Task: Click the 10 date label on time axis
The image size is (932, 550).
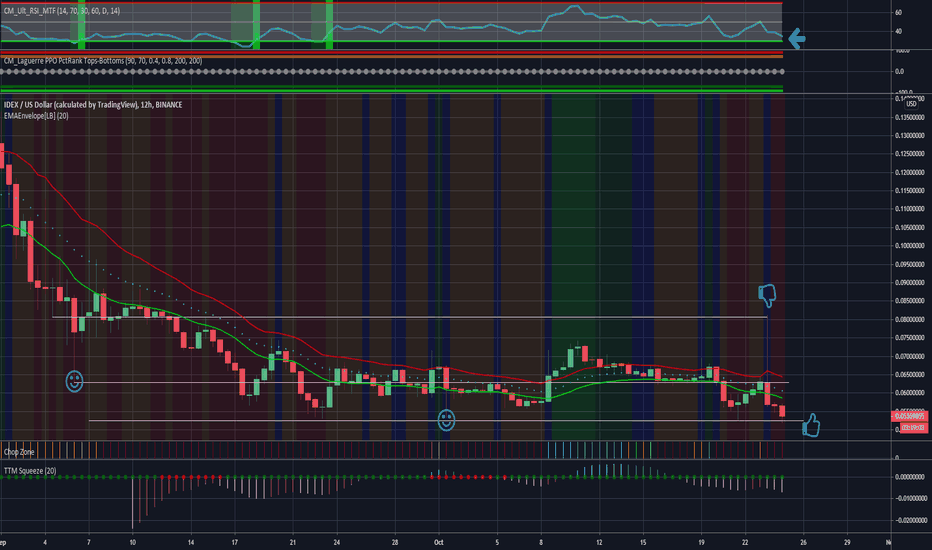Action: (x=133, y=542)
